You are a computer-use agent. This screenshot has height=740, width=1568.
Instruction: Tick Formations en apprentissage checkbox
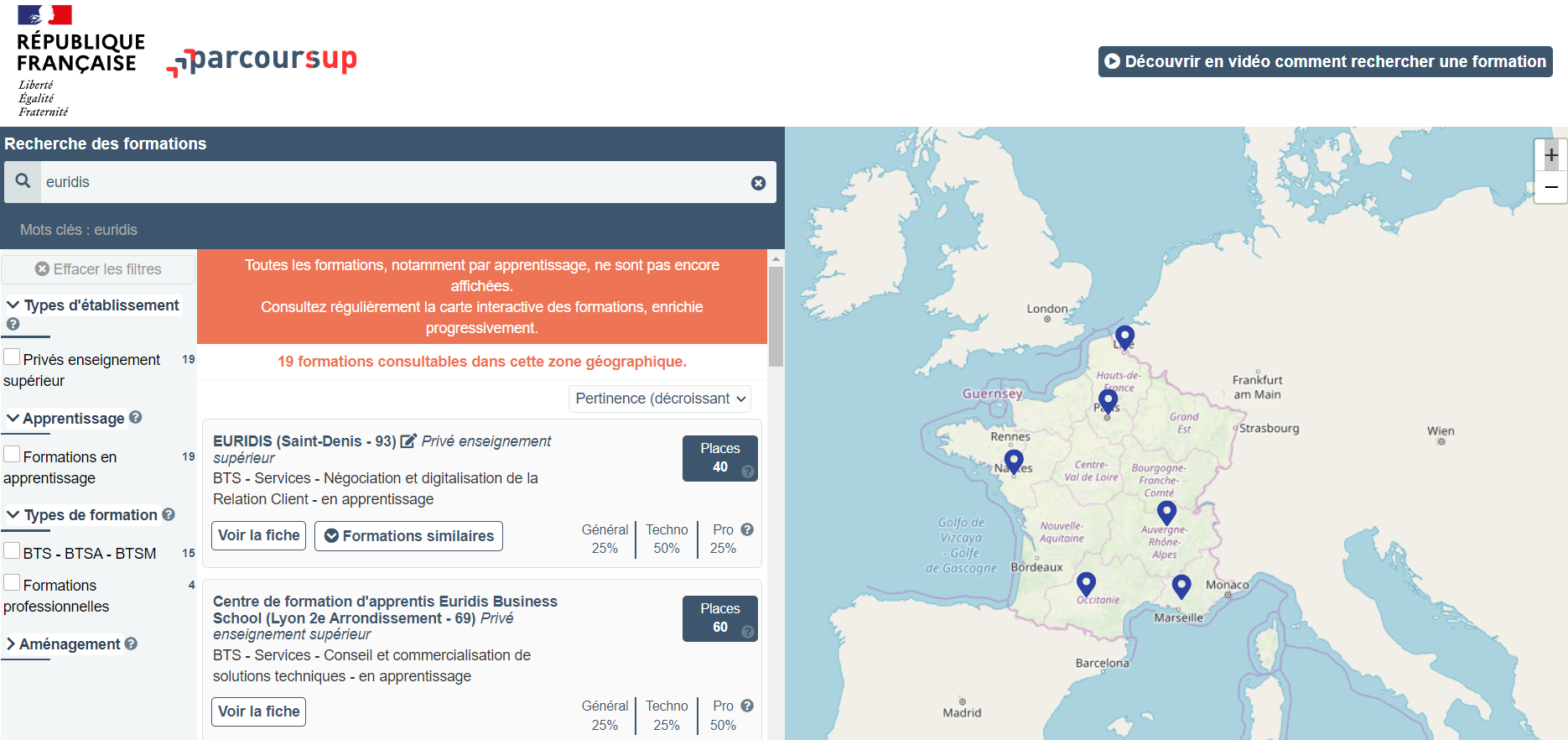pos(13,455)
